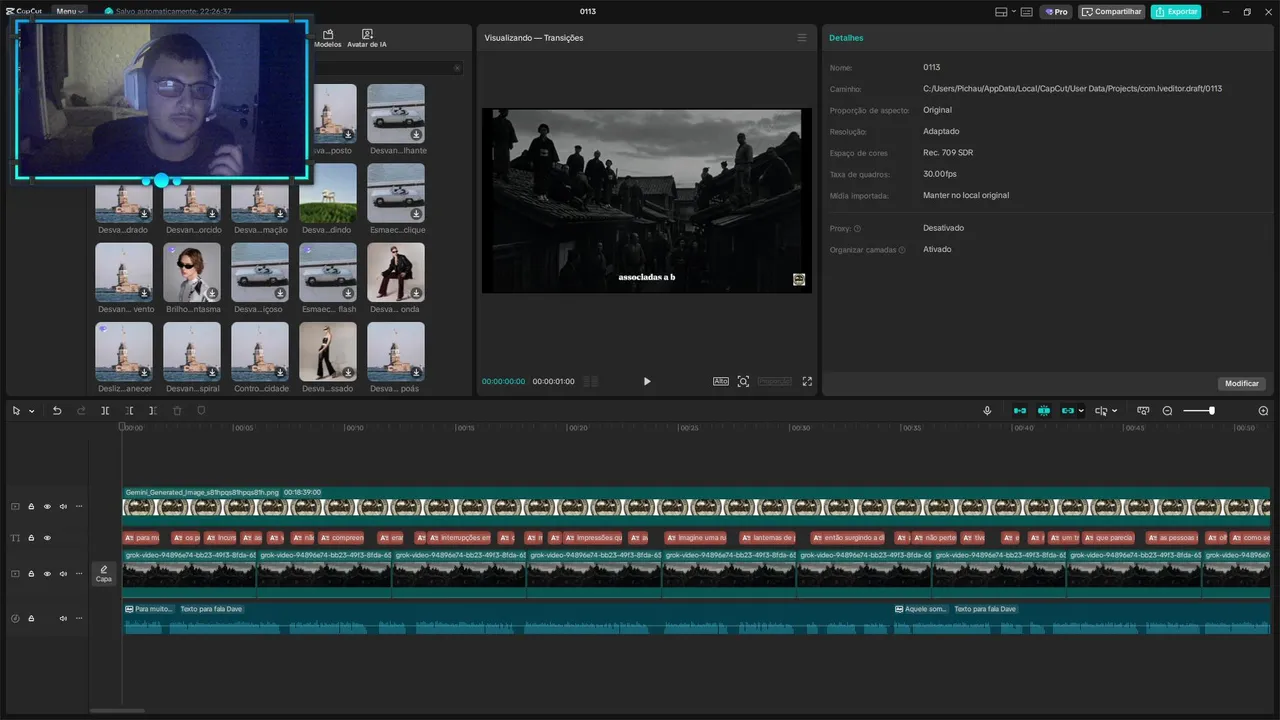The width and height of the screenshot is (1280, 720).
Task: Click the split clip tool icon
Action: click(x=105, y=411)
